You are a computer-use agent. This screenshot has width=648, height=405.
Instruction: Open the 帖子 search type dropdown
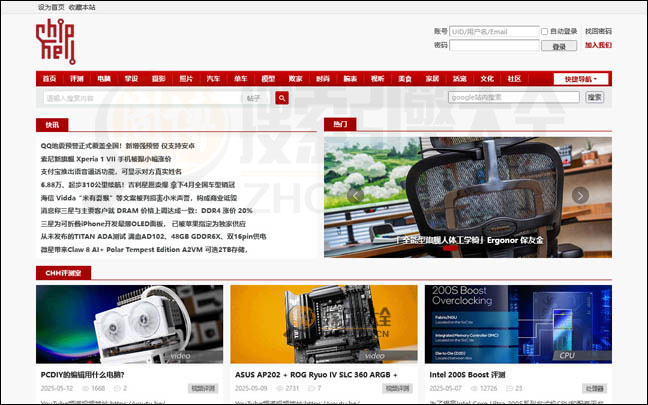(x=255, y=98)
